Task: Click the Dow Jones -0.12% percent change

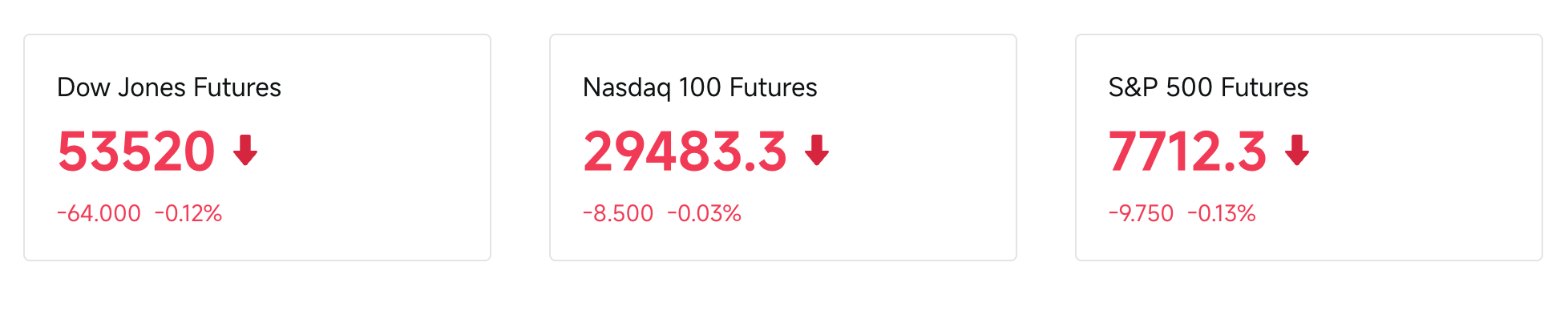Action: point(188,213)
